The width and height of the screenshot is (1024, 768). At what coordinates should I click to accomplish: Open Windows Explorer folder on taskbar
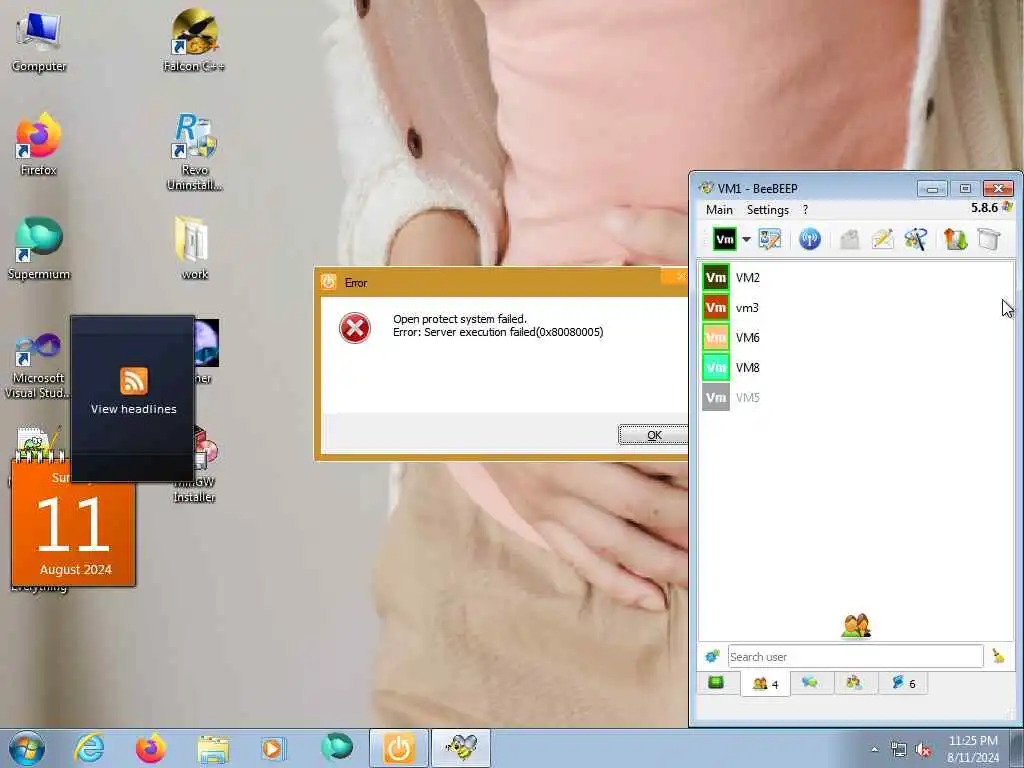coord(213,749)
